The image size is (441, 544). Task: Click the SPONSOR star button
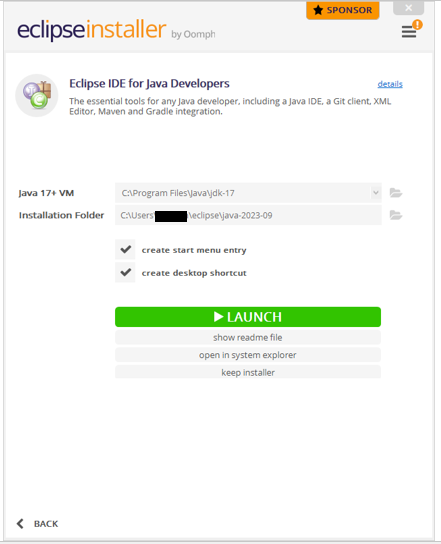pos(342,10)
